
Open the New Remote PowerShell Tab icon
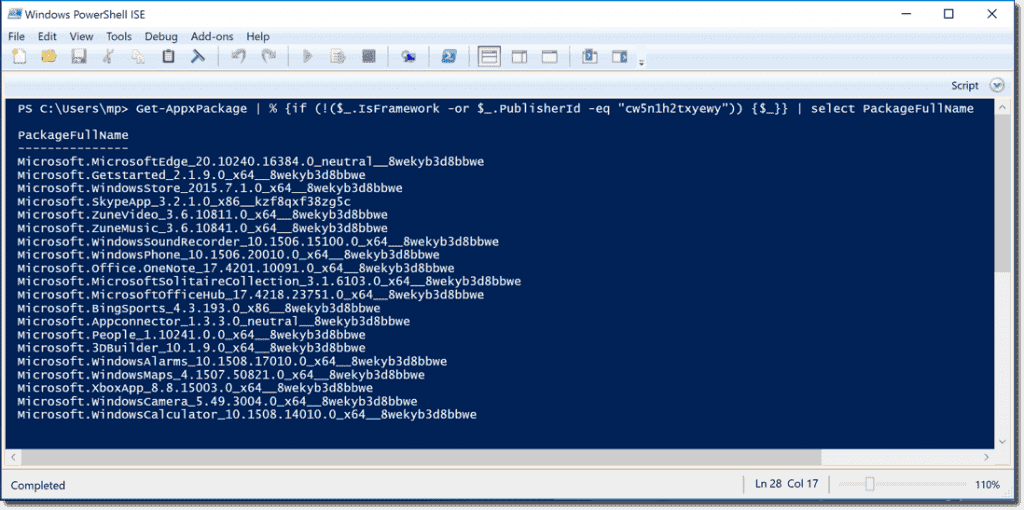tap(409, 57)
